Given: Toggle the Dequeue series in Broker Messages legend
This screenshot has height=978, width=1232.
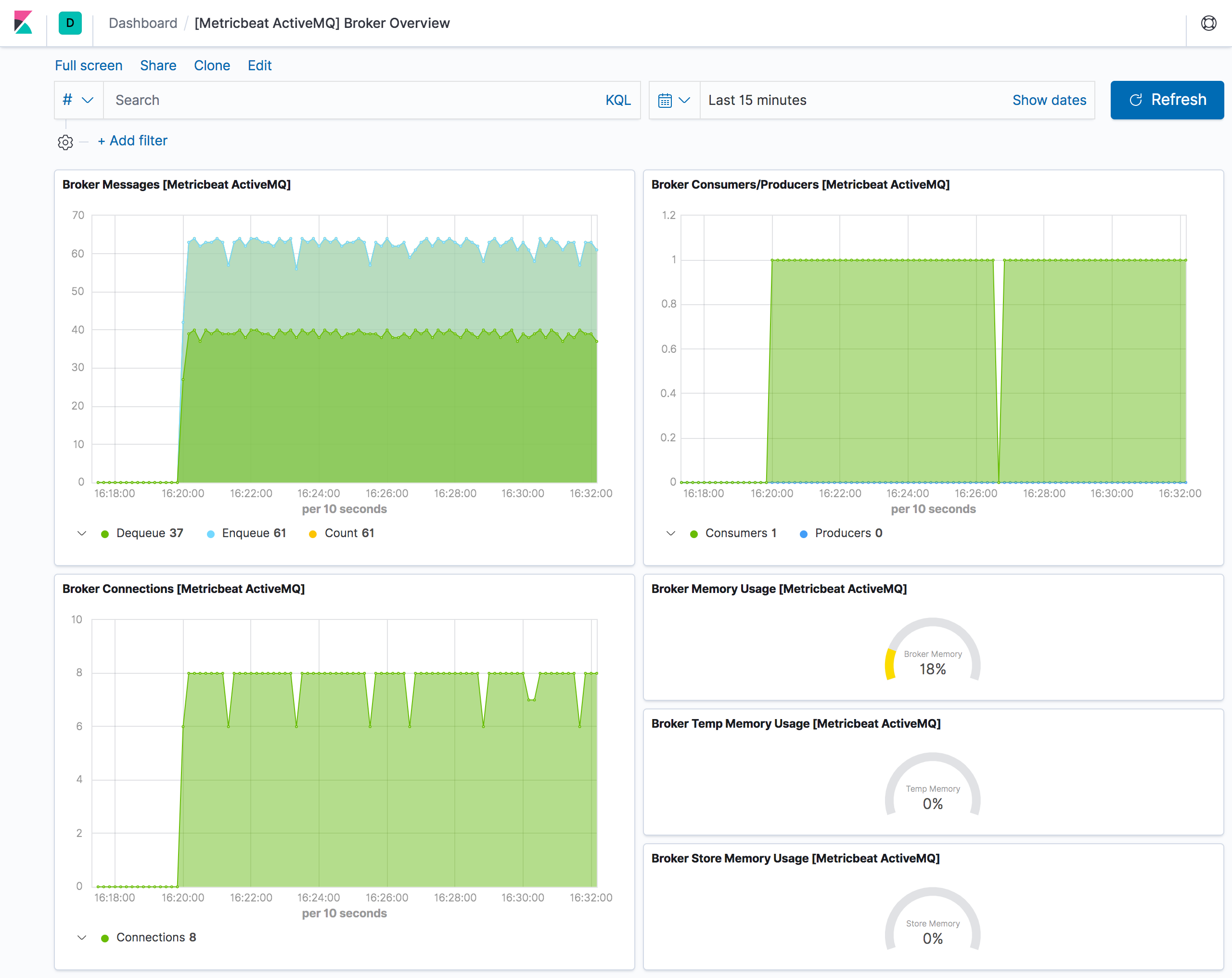Looking at the screenshot, I should click(149, 533).
